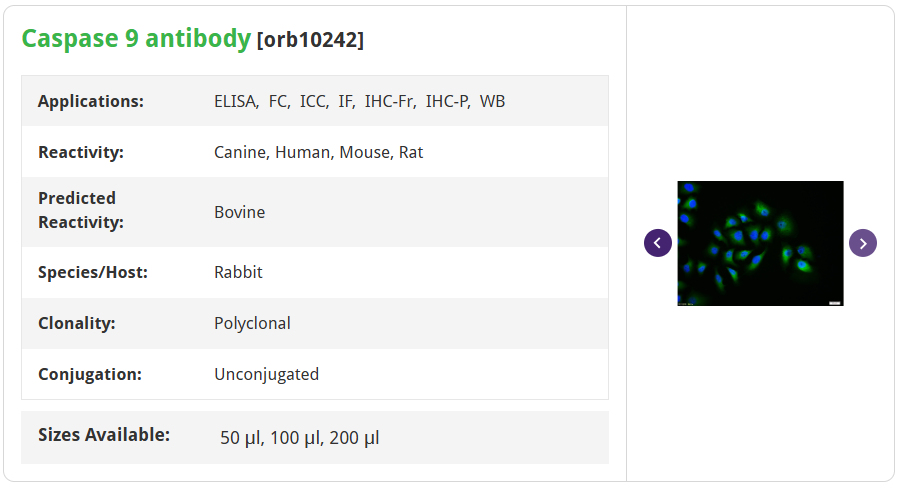Click the WB application value

(493, 101)
